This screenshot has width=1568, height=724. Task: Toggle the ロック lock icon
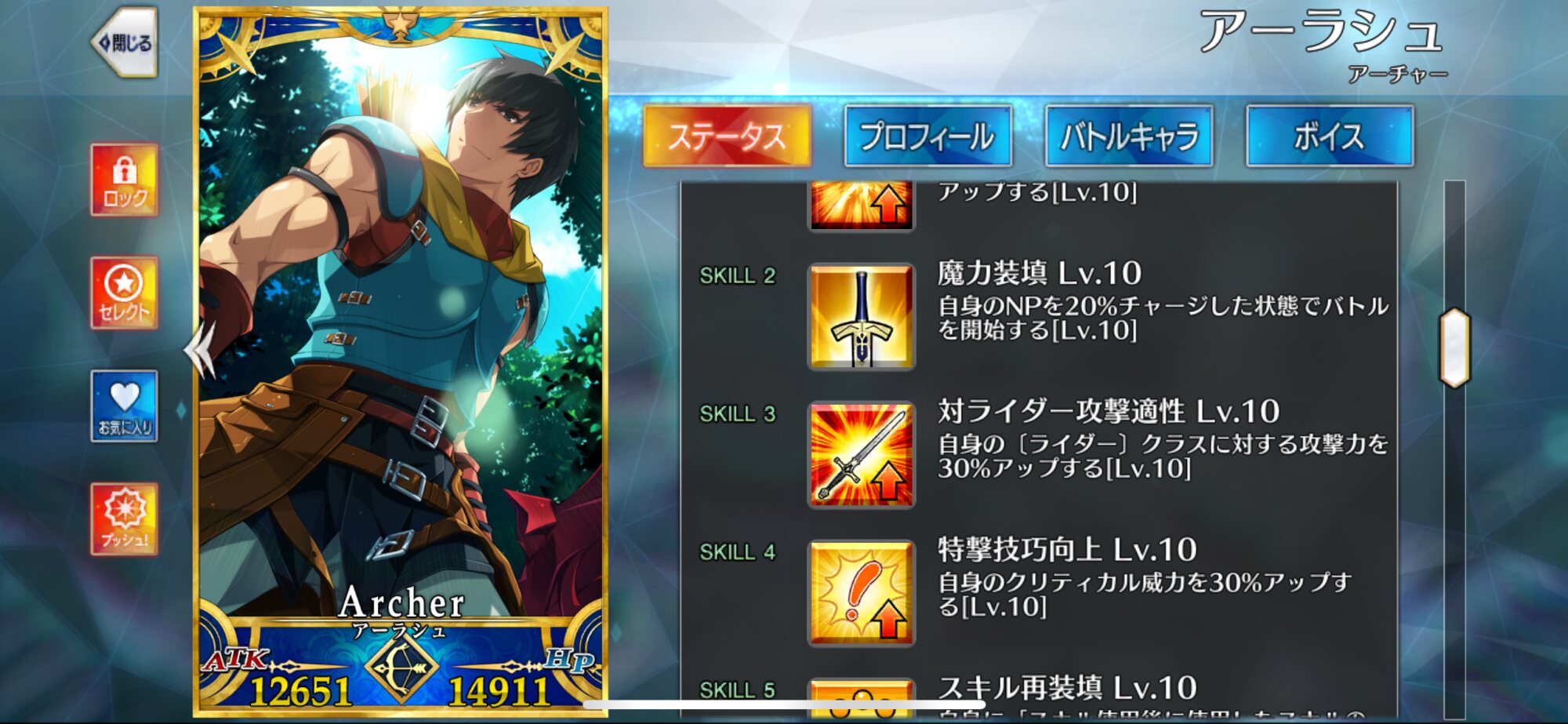125,180
